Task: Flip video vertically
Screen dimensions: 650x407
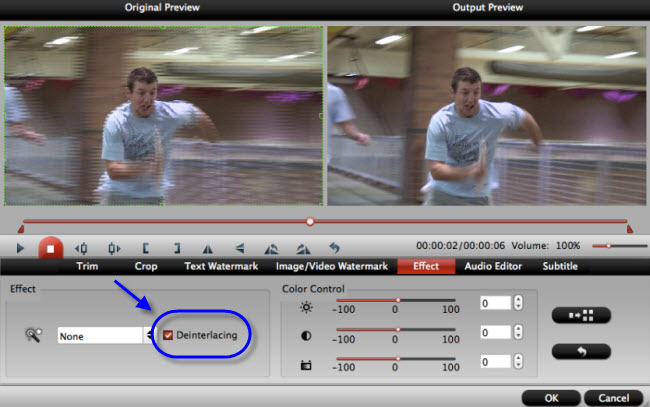Action: point(240,248)
